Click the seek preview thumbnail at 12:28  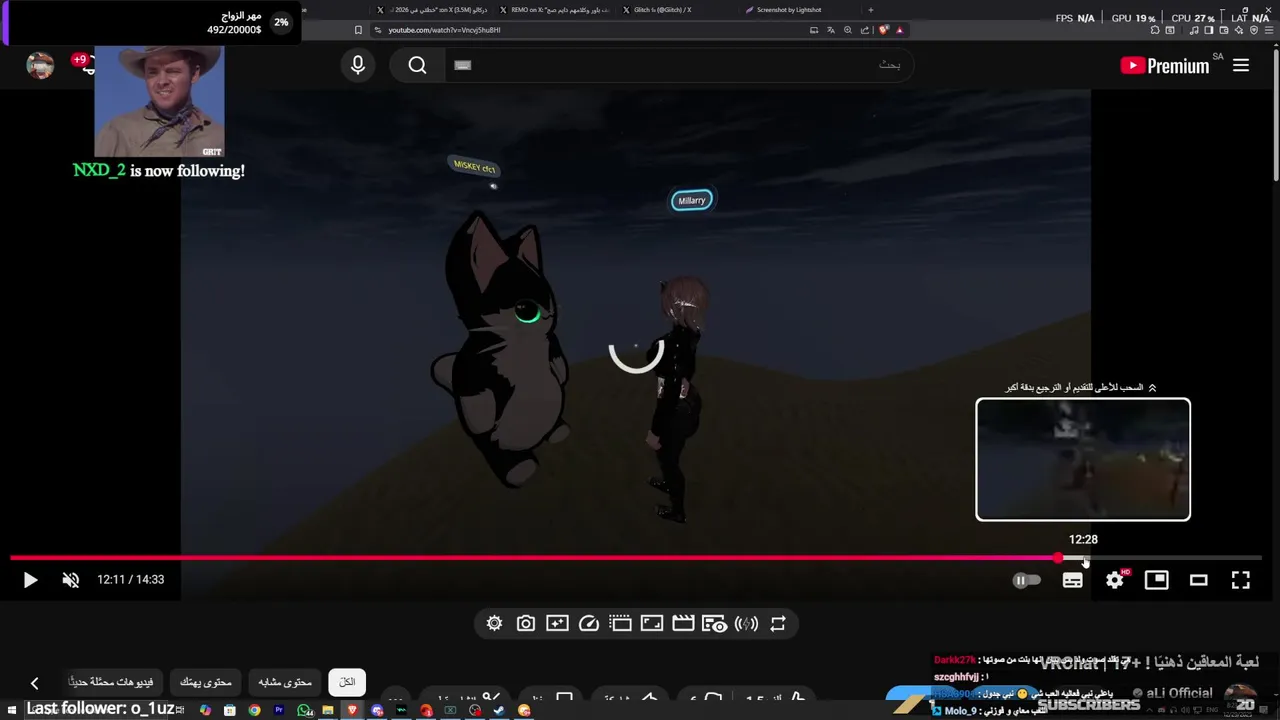point(1083,459)
